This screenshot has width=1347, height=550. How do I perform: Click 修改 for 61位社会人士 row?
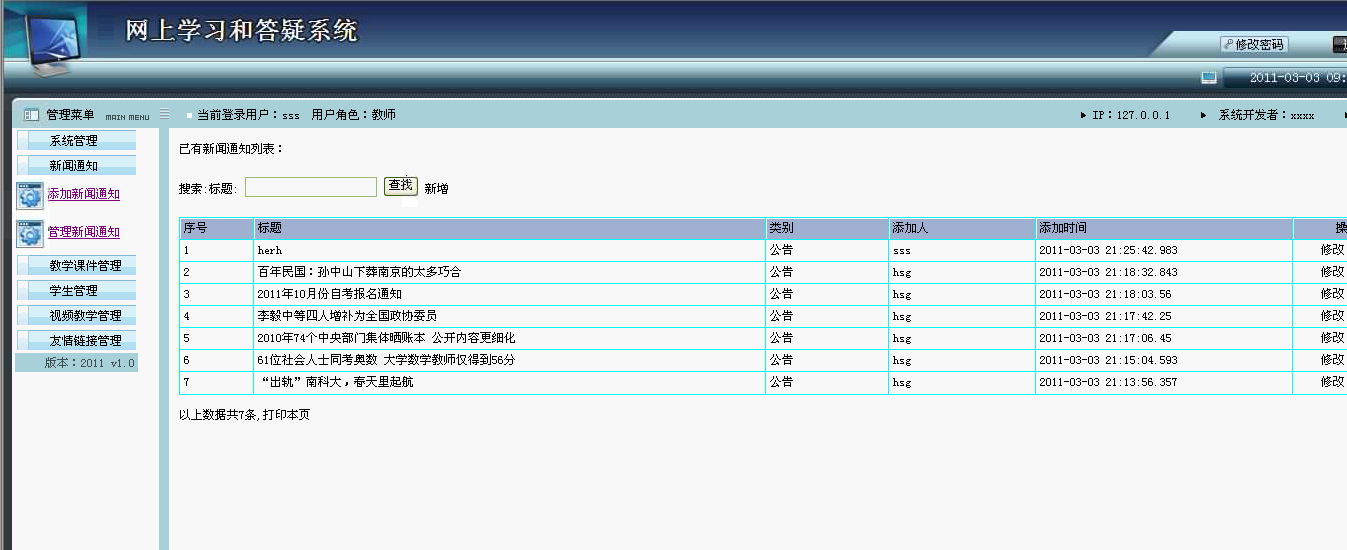click(x=1332, y=360)
